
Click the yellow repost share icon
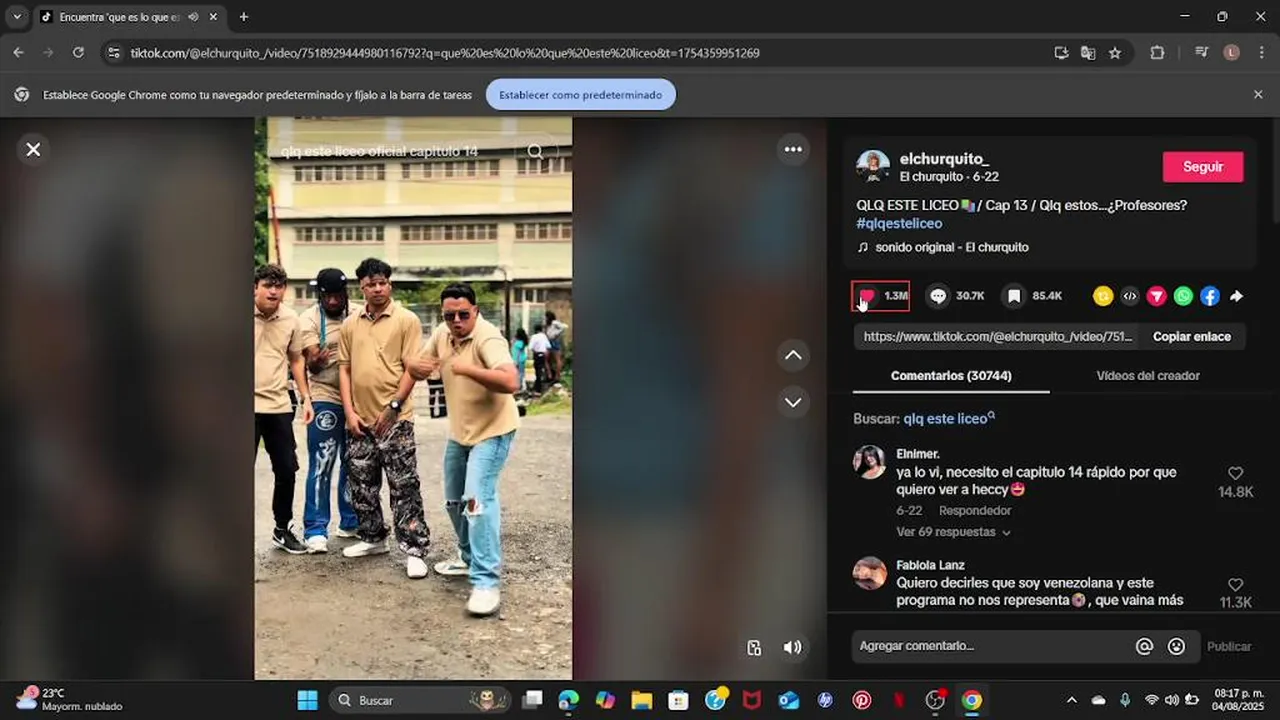[1103, 296]
